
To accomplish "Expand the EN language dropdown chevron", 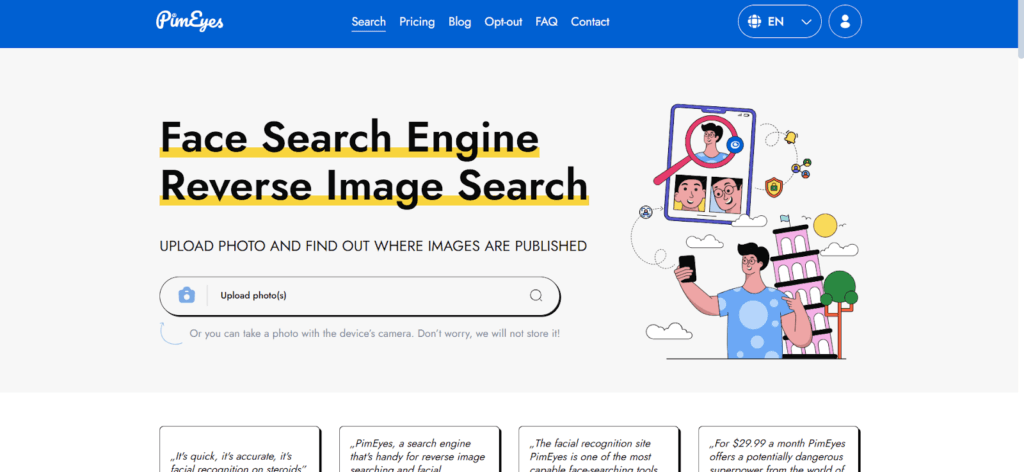I will (807, 22).
